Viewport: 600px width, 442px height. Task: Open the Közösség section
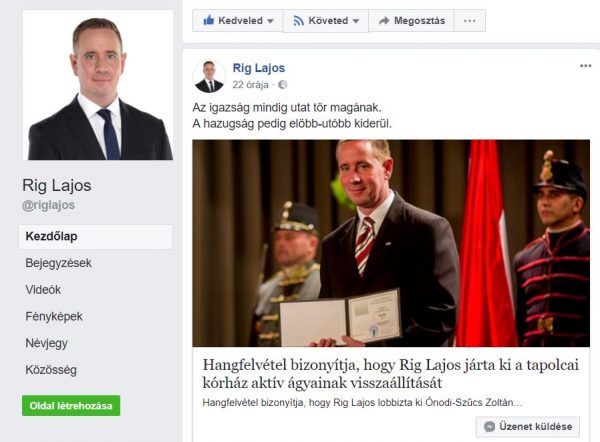[x=51, y=370]
